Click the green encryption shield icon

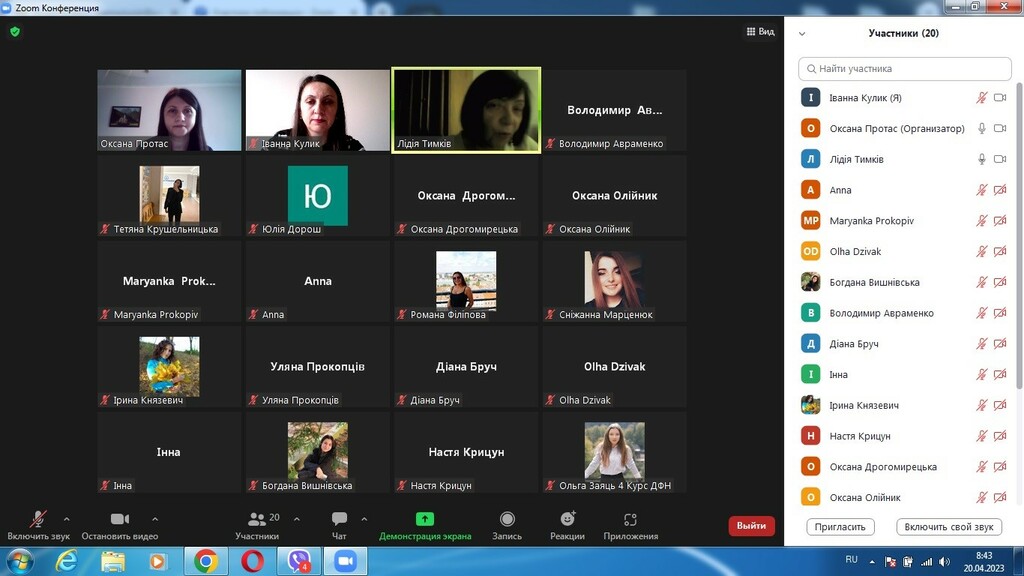click(15, 31)
